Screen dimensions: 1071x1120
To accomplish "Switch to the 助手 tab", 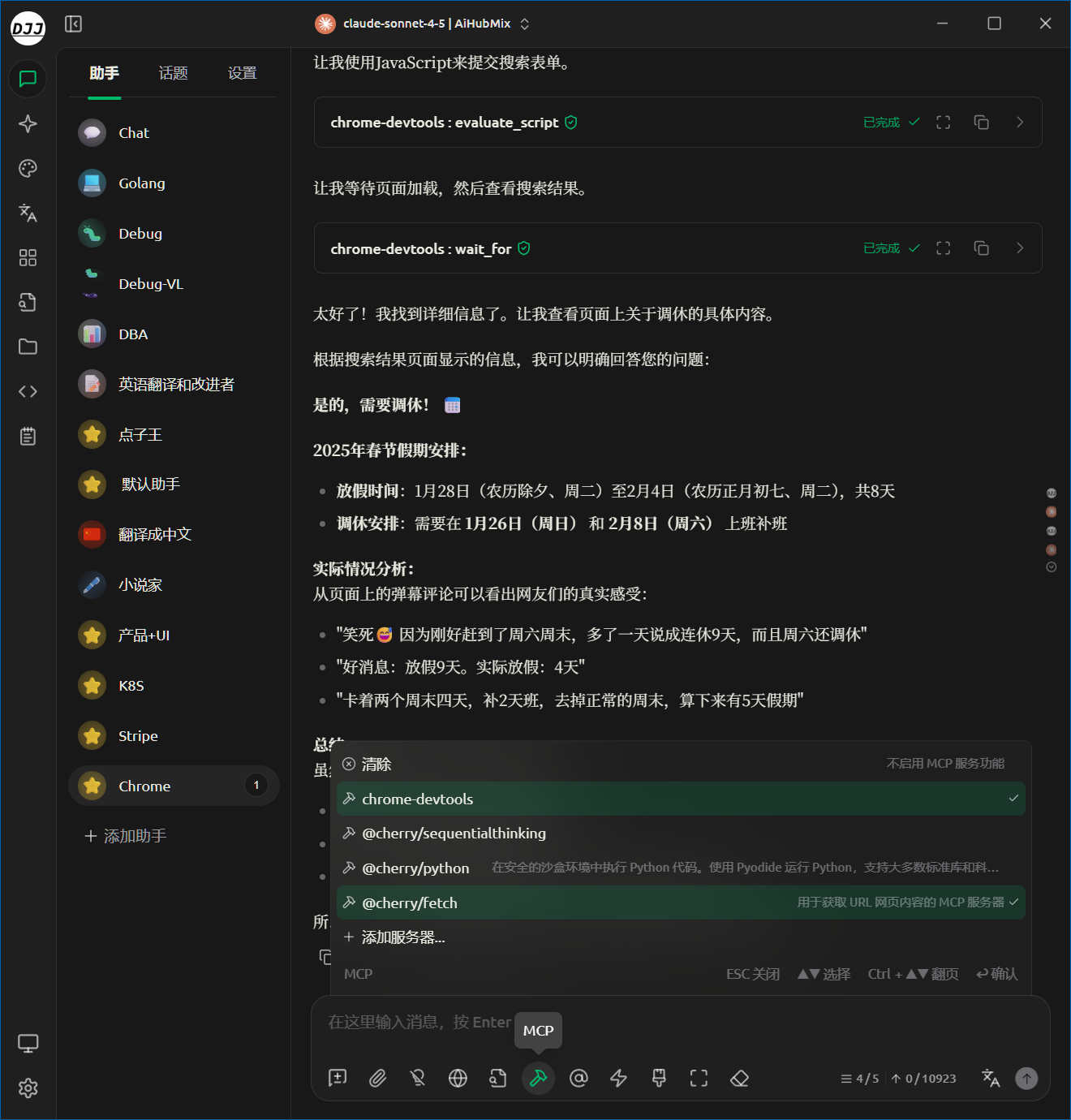I will pos(105,74).
